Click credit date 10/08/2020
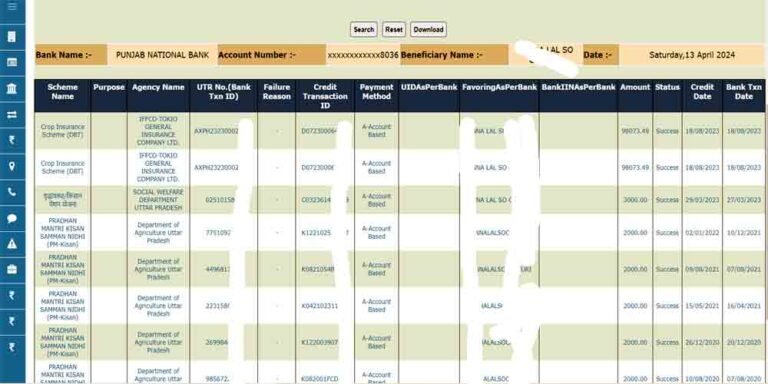The height and width of the screenshot is (384, 768). point(702,379)
